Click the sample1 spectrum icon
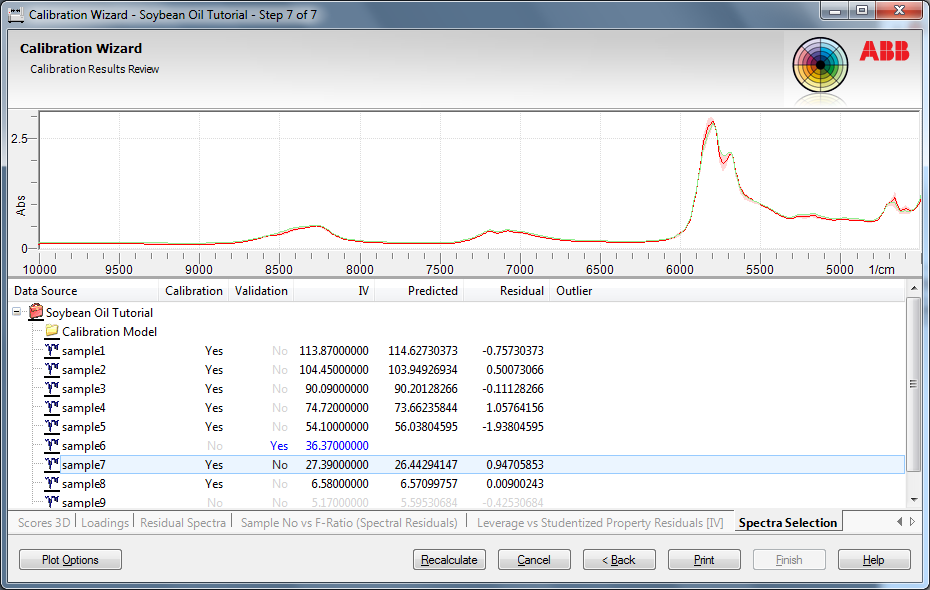Image resolution: width=930 pixels, height=590 pixels. click(52, 351)
